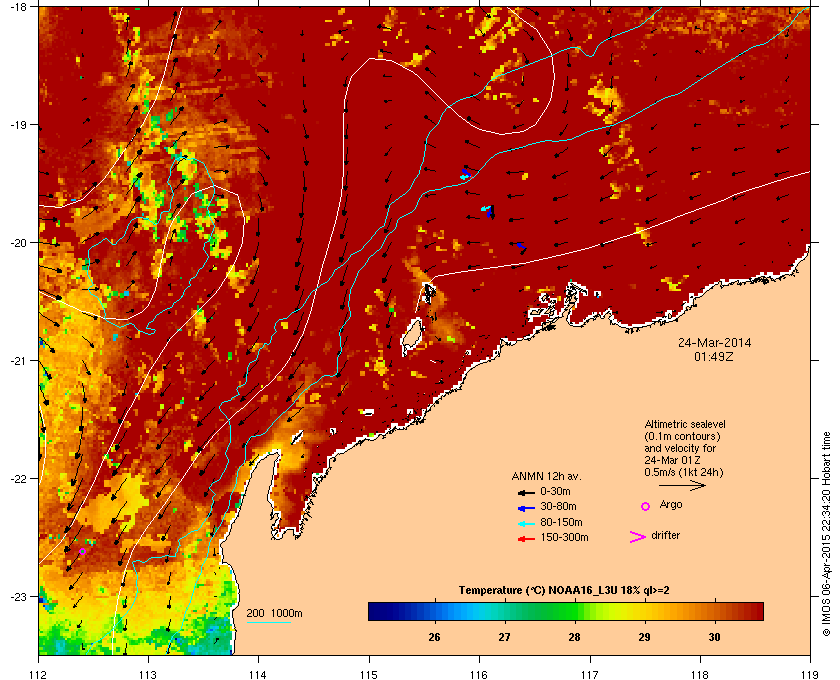Click the date label 24-Mar-2014

(x=714, y=342)
